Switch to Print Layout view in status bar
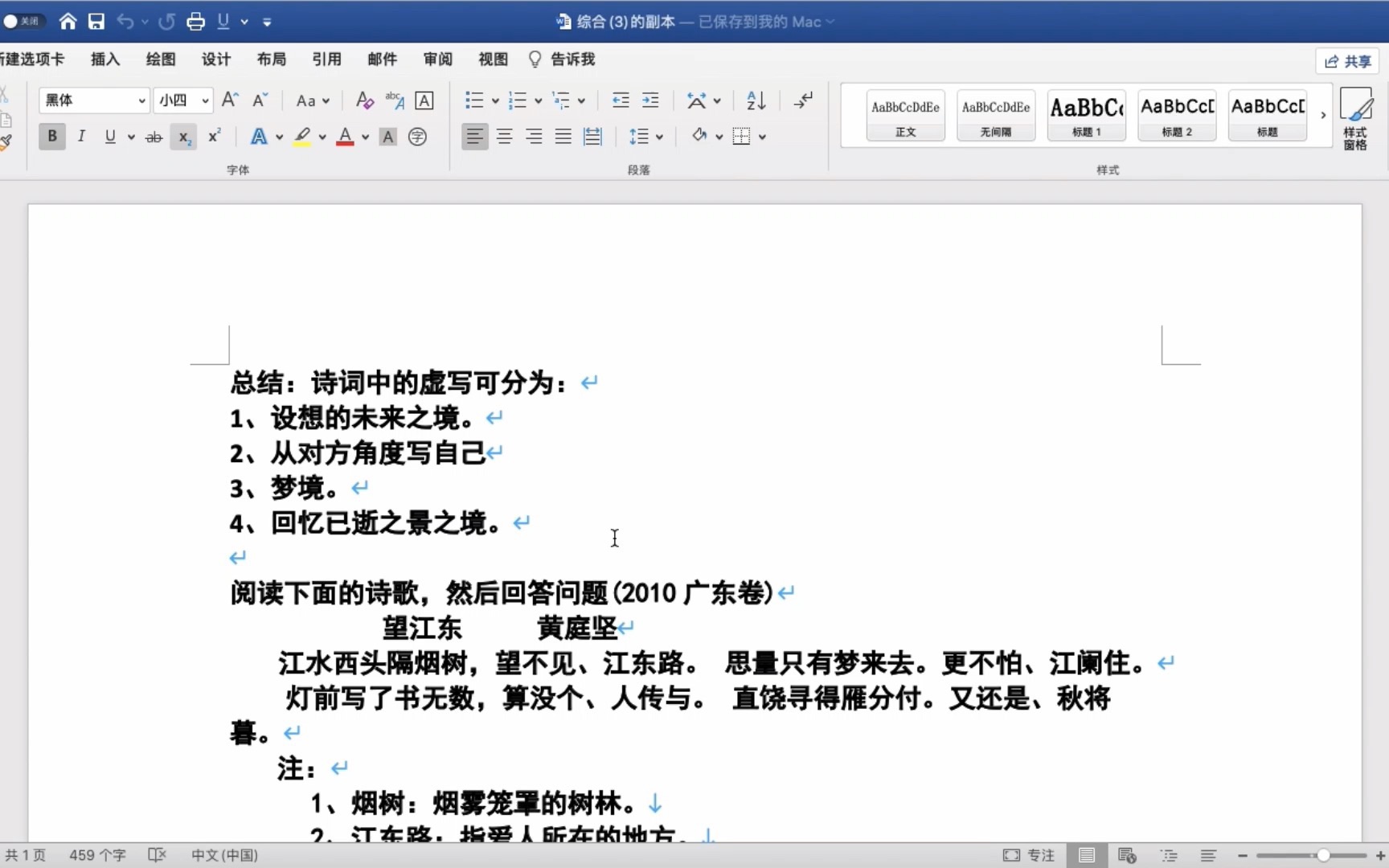Image resolution: width=1389 pixels, height=868 pixels. [1087, 855]
